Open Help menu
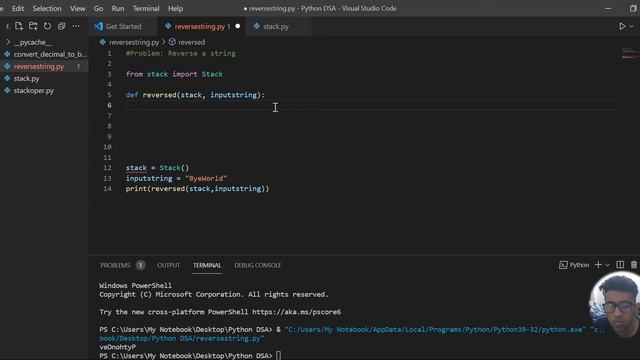The image size is (640, 360). pos(176,8)
